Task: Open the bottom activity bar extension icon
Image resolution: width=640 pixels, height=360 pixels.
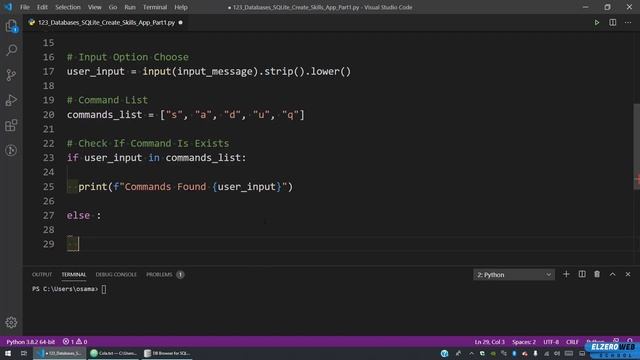Action: 11,150
